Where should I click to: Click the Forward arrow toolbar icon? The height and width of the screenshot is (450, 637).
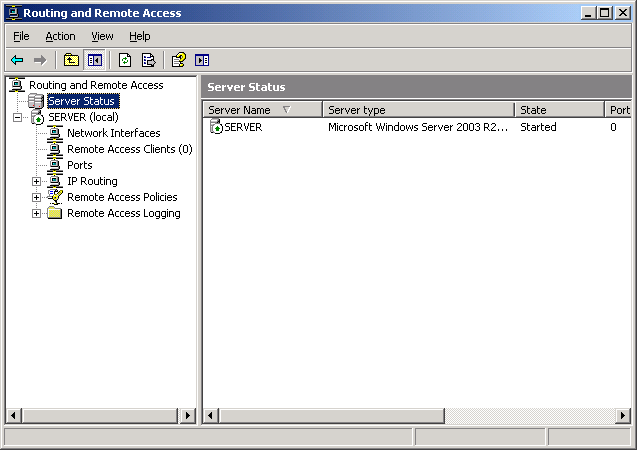point(40,61)
